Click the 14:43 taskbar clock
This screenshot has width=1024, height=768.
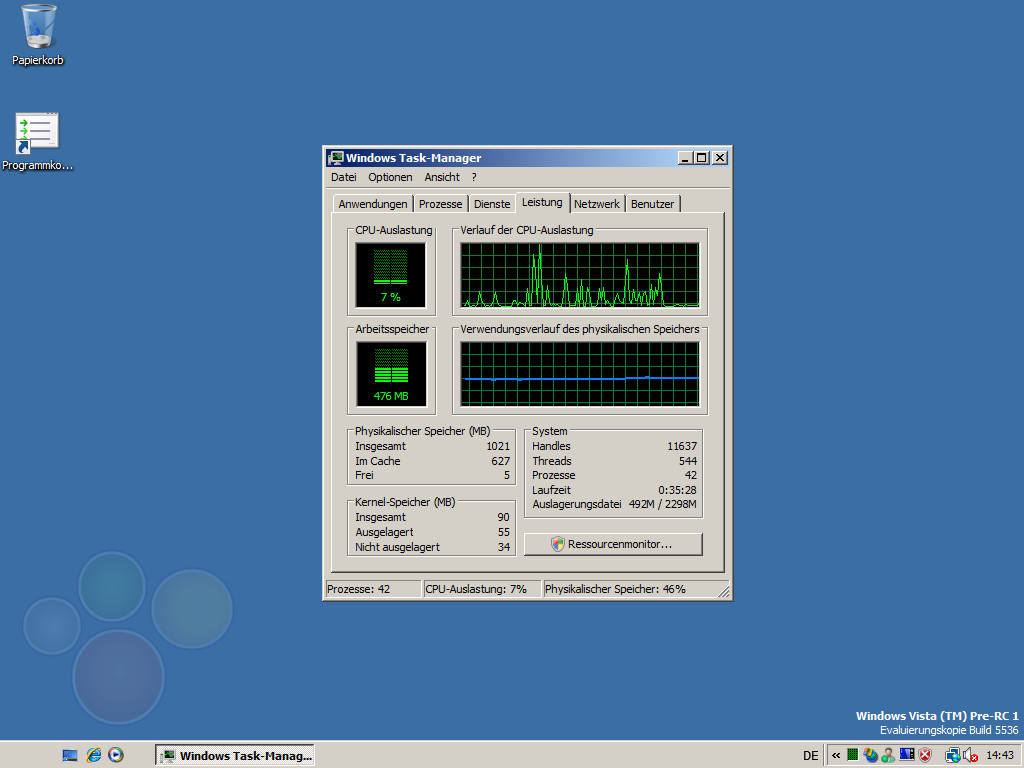tap(1000, 756)
